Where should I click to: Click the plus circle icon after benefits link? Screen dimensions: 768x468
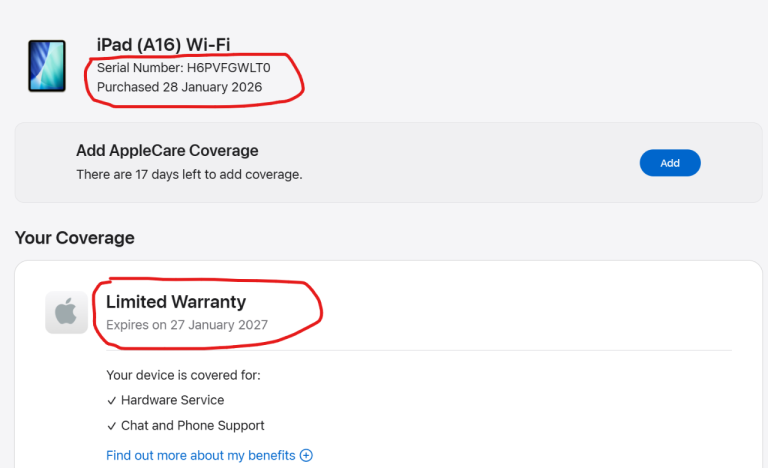coord(307,455)
